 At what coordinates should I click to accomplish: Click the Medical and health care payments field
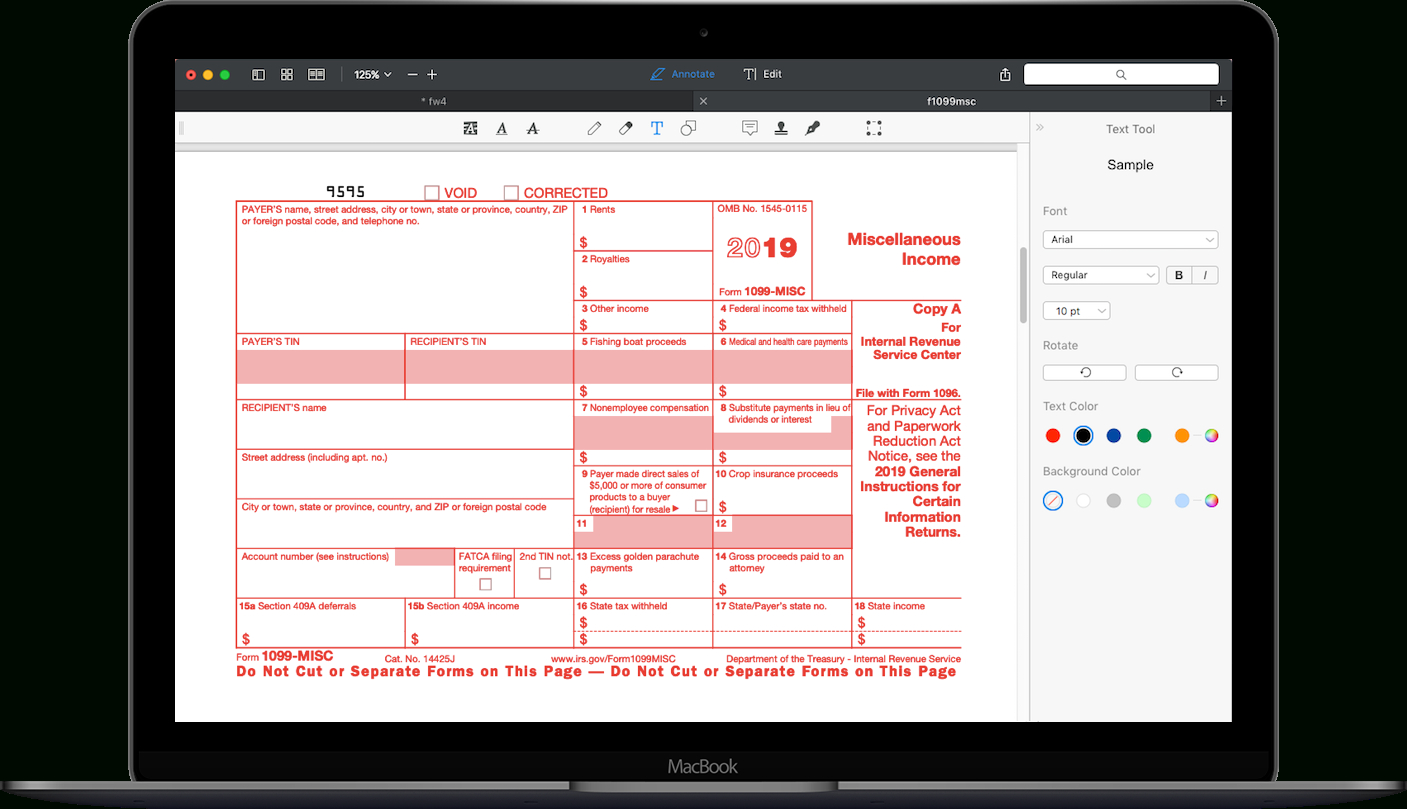[782, 367]
